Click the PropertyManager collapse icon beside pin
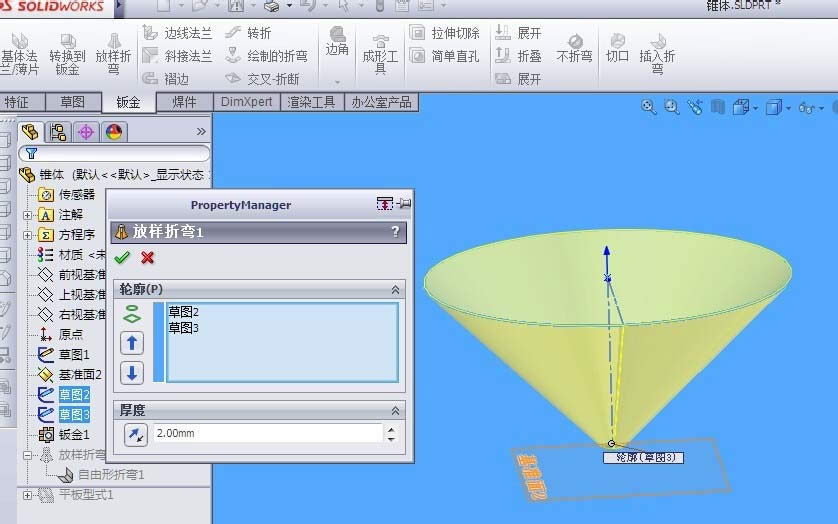This screenshot has height=524, width=838. click(384, 203)
